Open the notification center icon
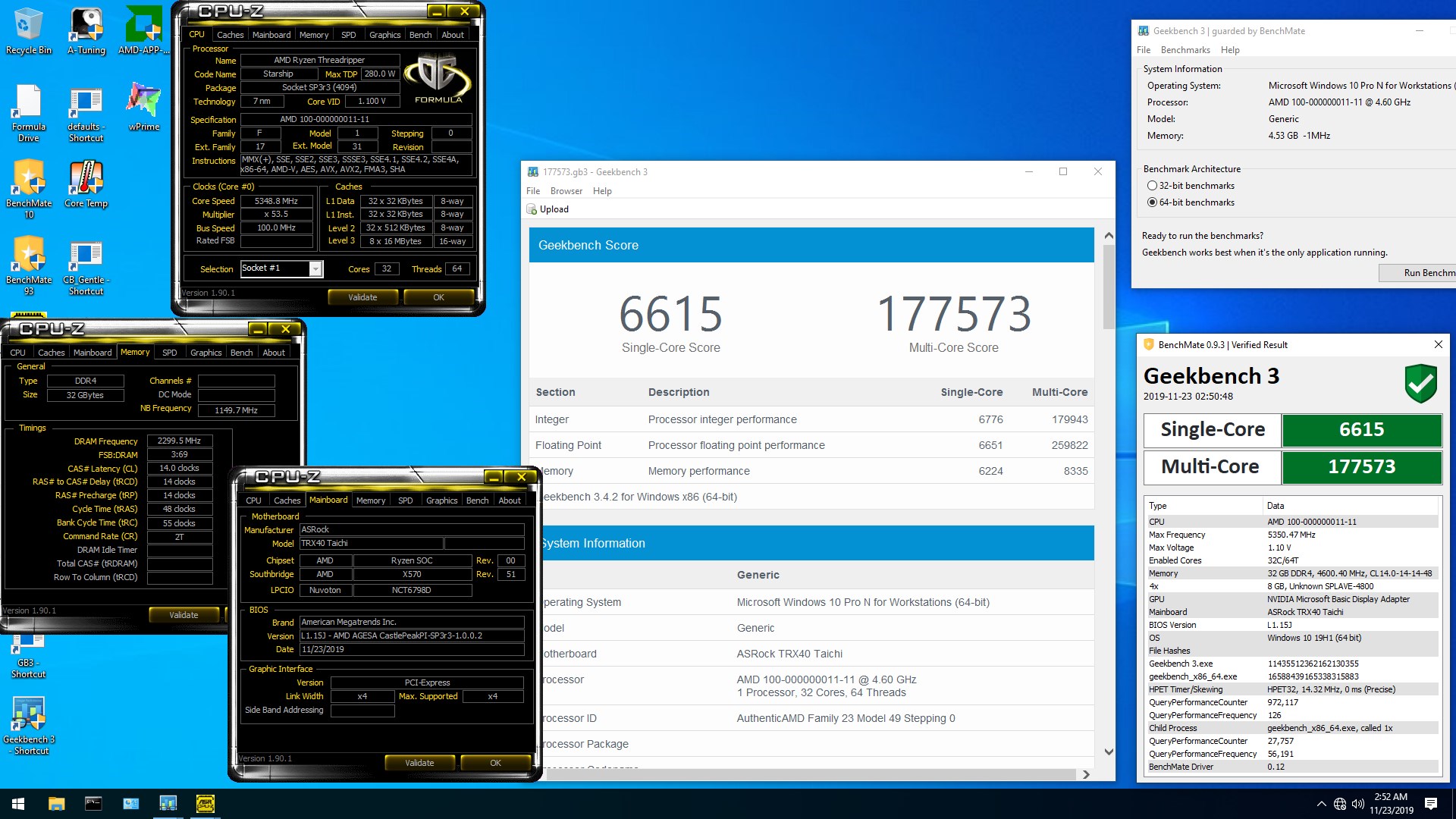Image resolution: width=1456 pixels, height=819 pixels. click(1431, 804)
